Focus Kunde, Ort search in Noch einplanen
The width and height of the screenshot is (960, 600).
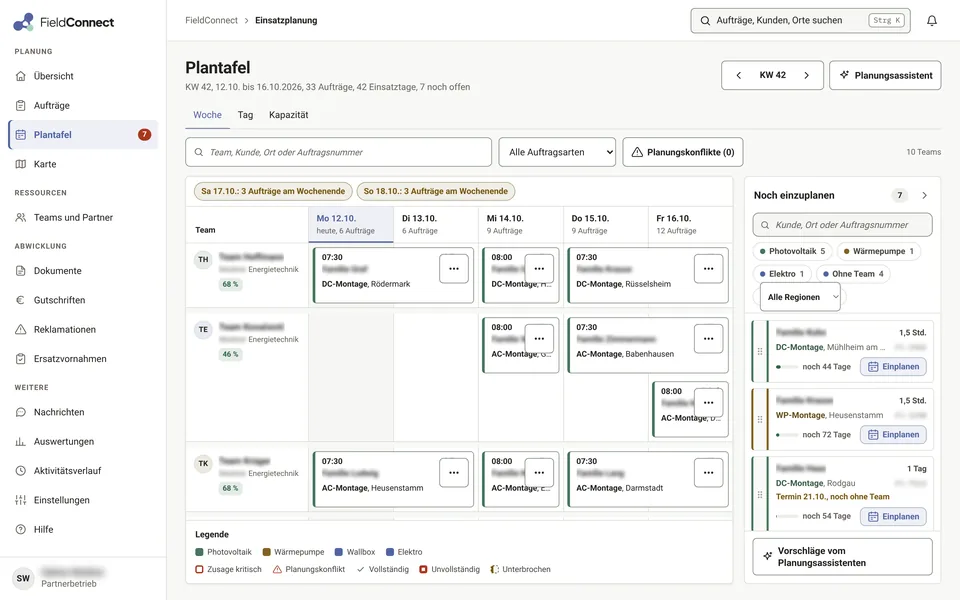tap(842, 225)
